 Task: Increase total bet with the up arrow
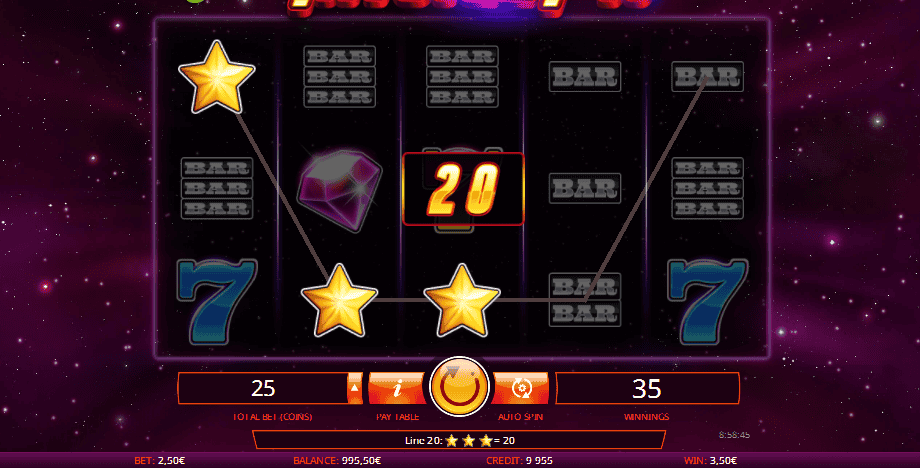point(355,388)
